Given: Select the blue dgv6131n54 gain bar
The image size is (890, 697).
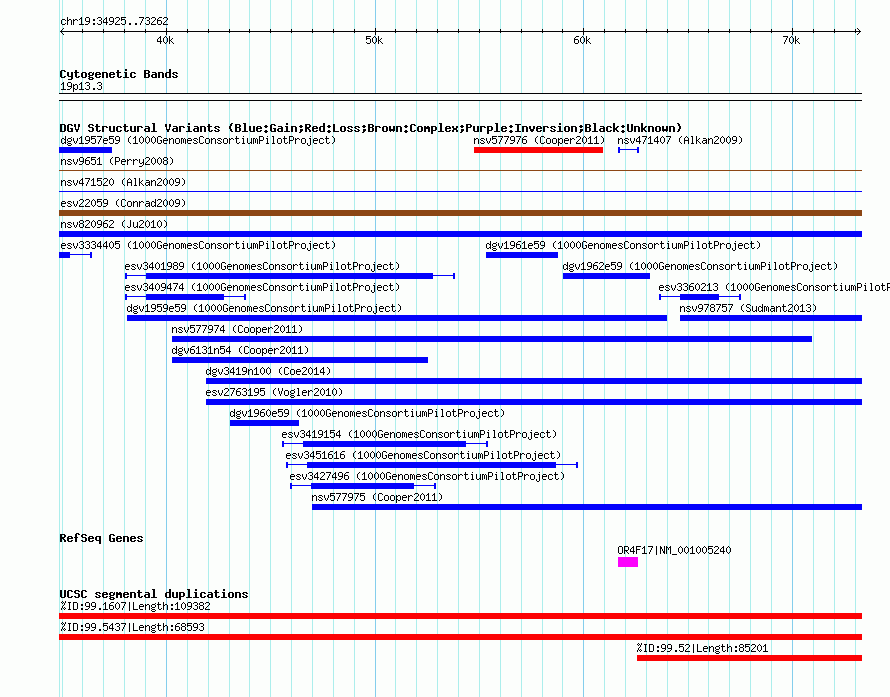Looking at the screenshot, I should pos(300,360).
